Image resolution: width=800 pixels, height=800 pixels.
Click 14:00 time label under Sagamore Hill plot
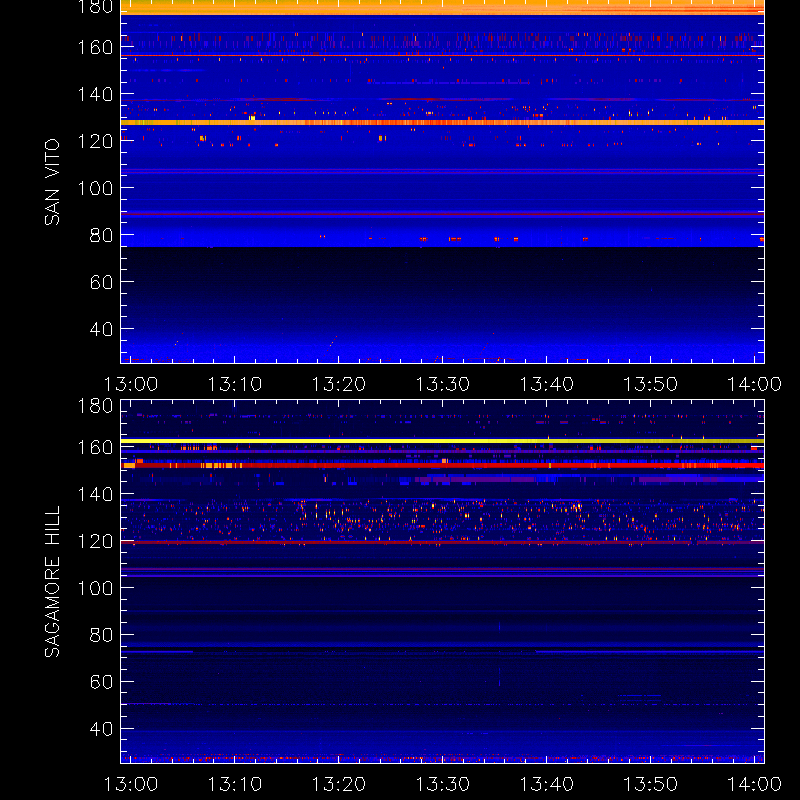click(x=755, y=784)
